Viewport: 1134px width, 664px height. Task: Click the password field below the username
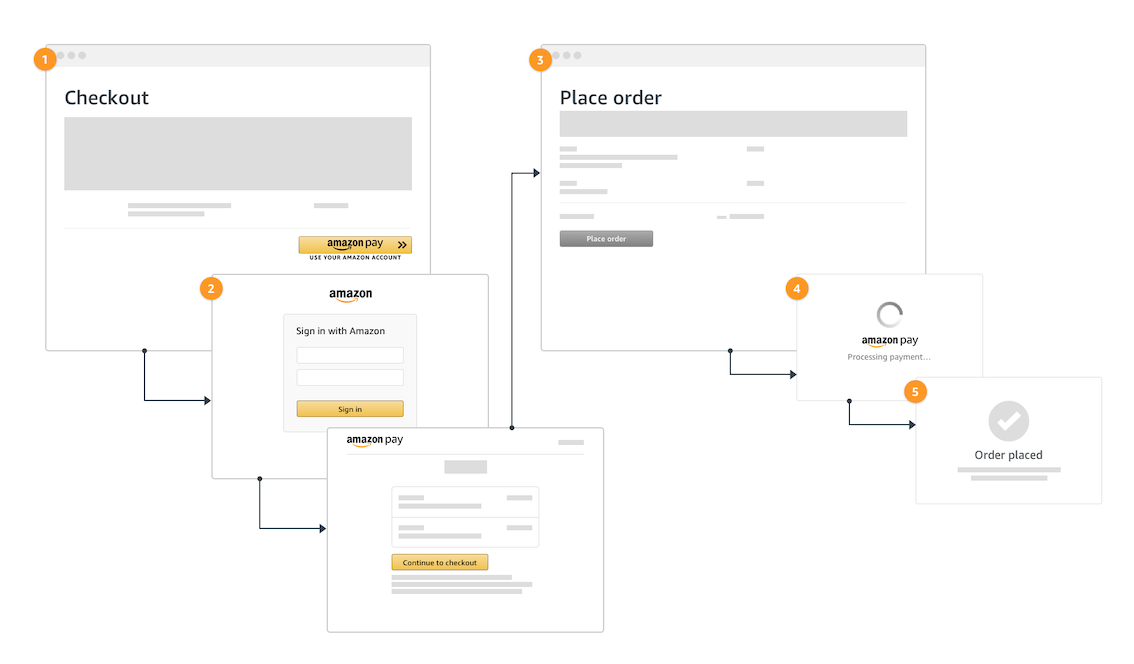(349, 377)
